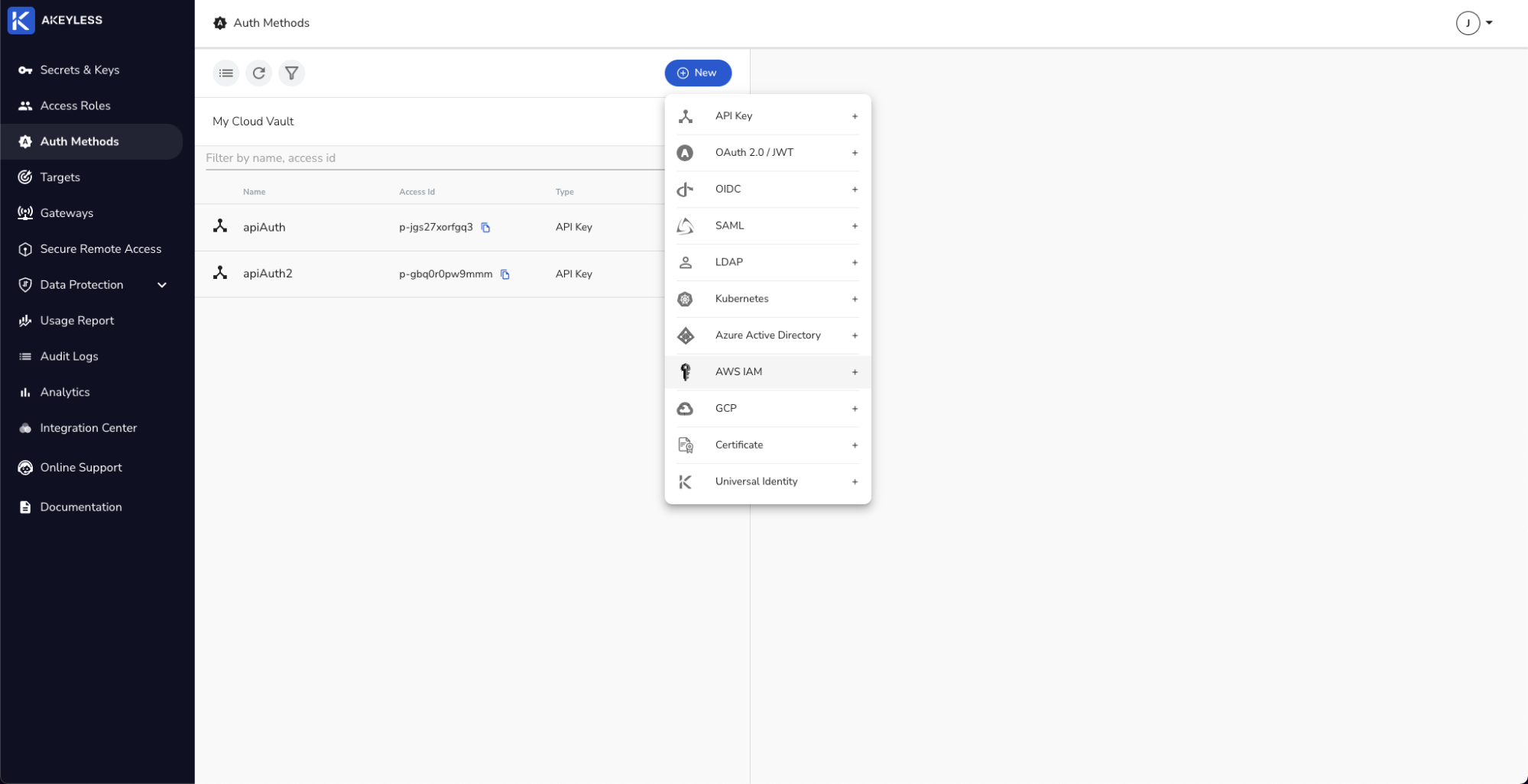Open Targets sidebar link
This screenshot has height=784, width=1528.
[x=92, y=177]
